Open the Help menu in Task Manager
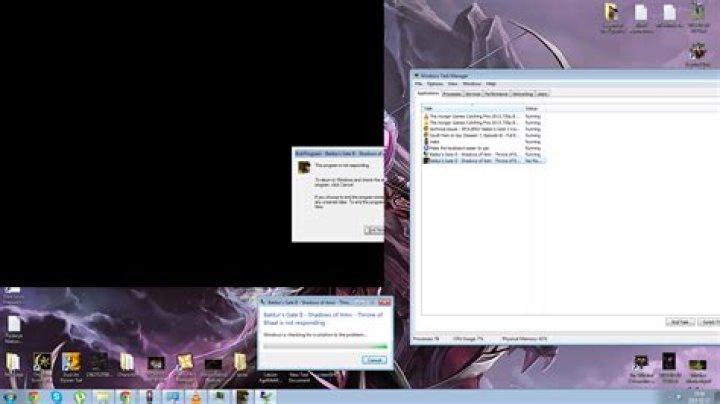 (x=491, y=84)
